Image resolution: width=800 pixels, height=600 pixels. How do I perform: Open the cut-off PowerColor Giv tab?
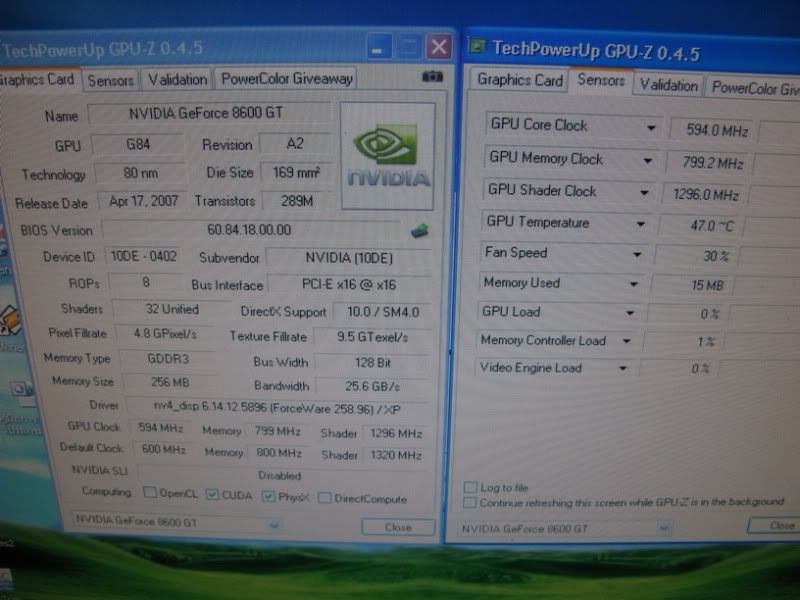pos(754,88)
